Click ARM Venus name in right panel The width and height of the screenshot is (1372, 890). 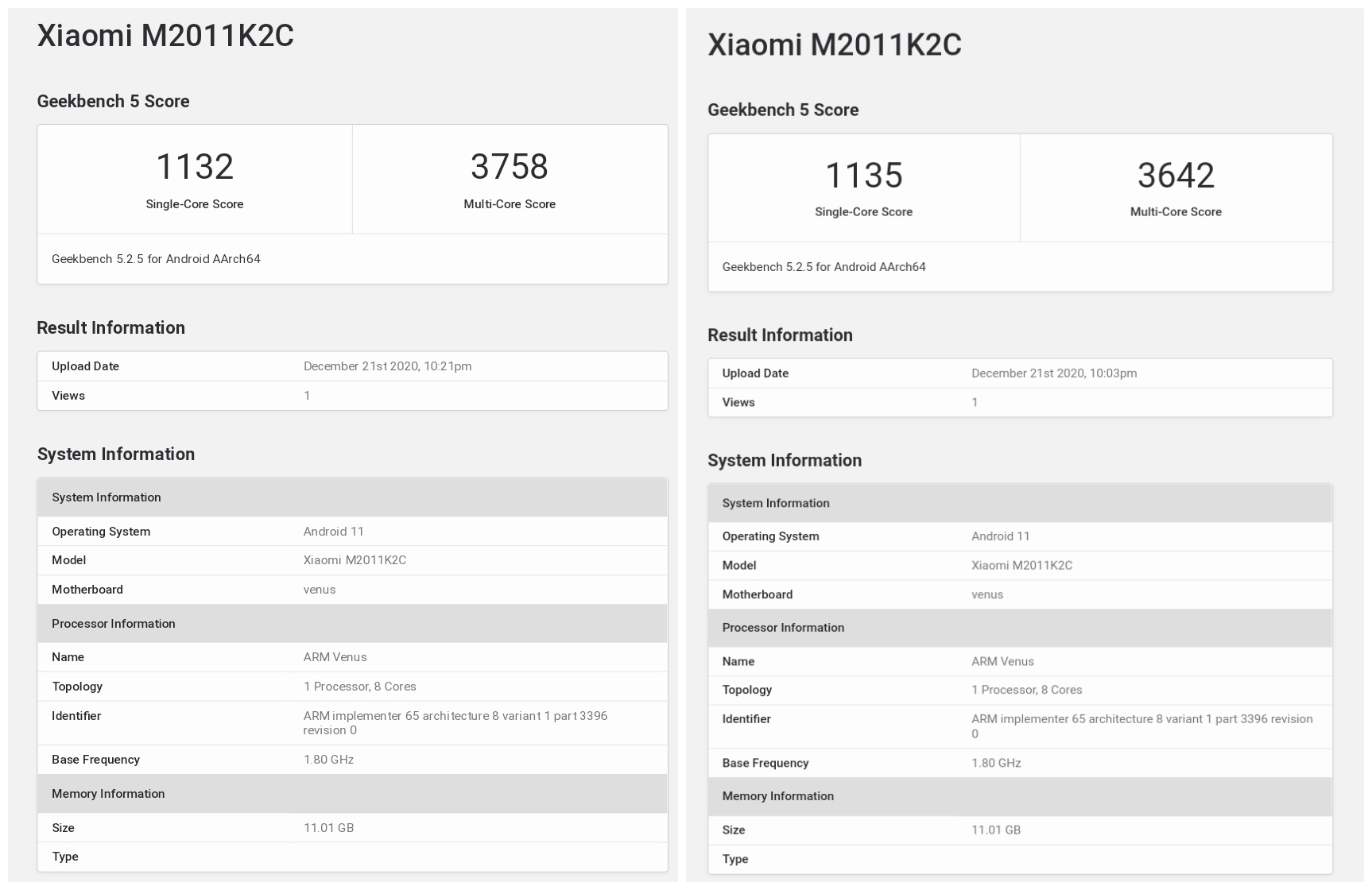[x=1002, y=662]
